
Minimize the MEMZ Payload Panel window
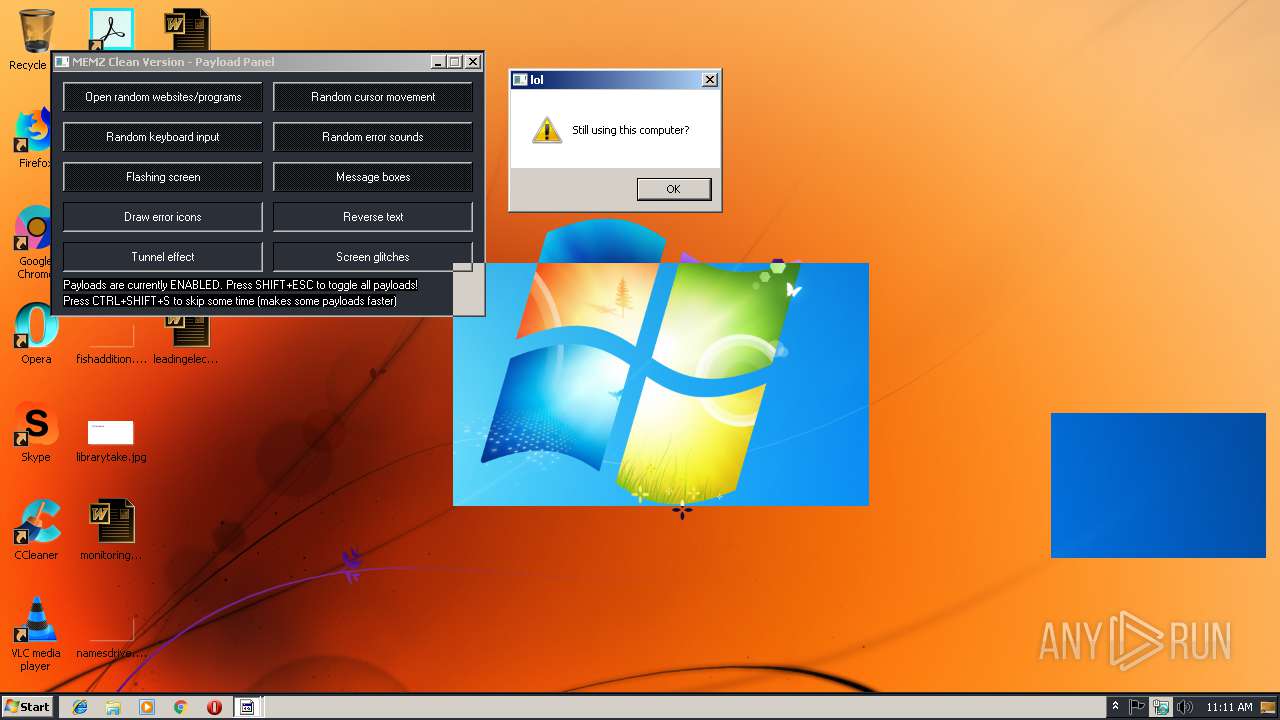pyautogui.click(x=438, y=62)
